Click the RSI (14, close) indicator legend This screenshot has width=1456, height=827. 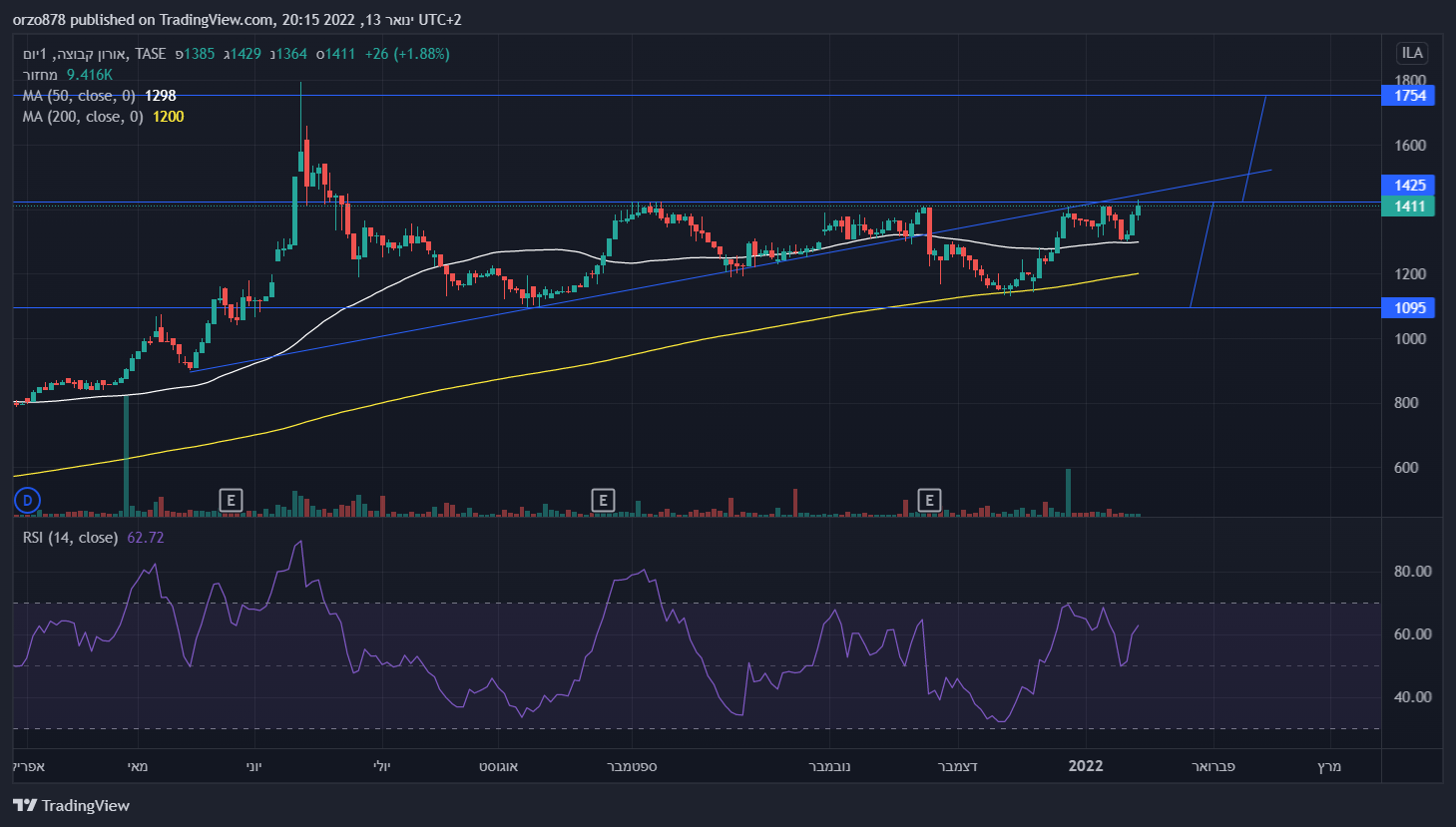(x=71, y=538)
